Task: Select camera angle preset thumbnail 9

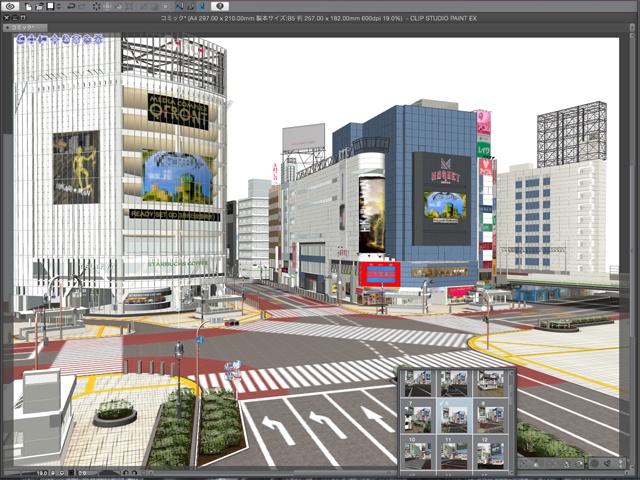Action: 491,416
